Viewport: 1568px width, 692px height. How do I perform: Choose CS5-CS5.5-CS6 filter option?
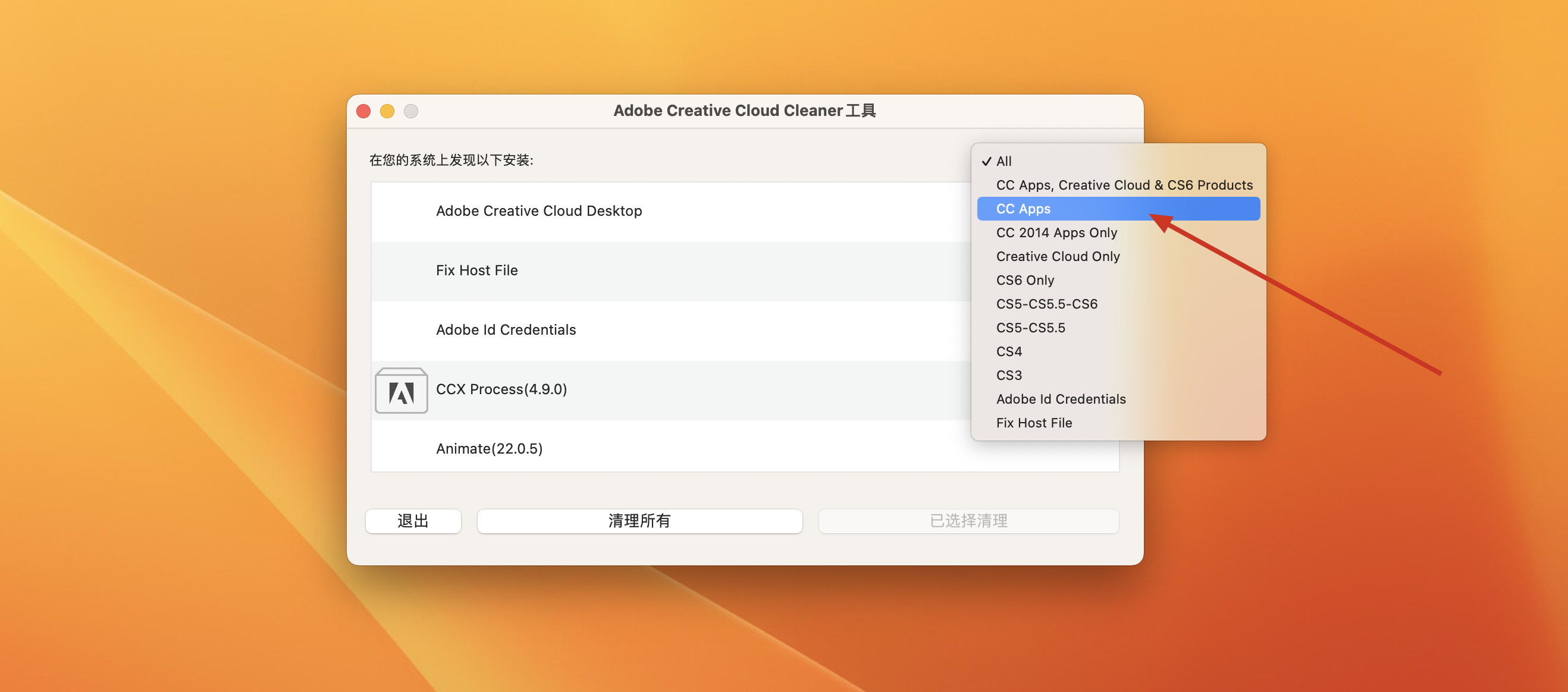[x=1046, y=304]
